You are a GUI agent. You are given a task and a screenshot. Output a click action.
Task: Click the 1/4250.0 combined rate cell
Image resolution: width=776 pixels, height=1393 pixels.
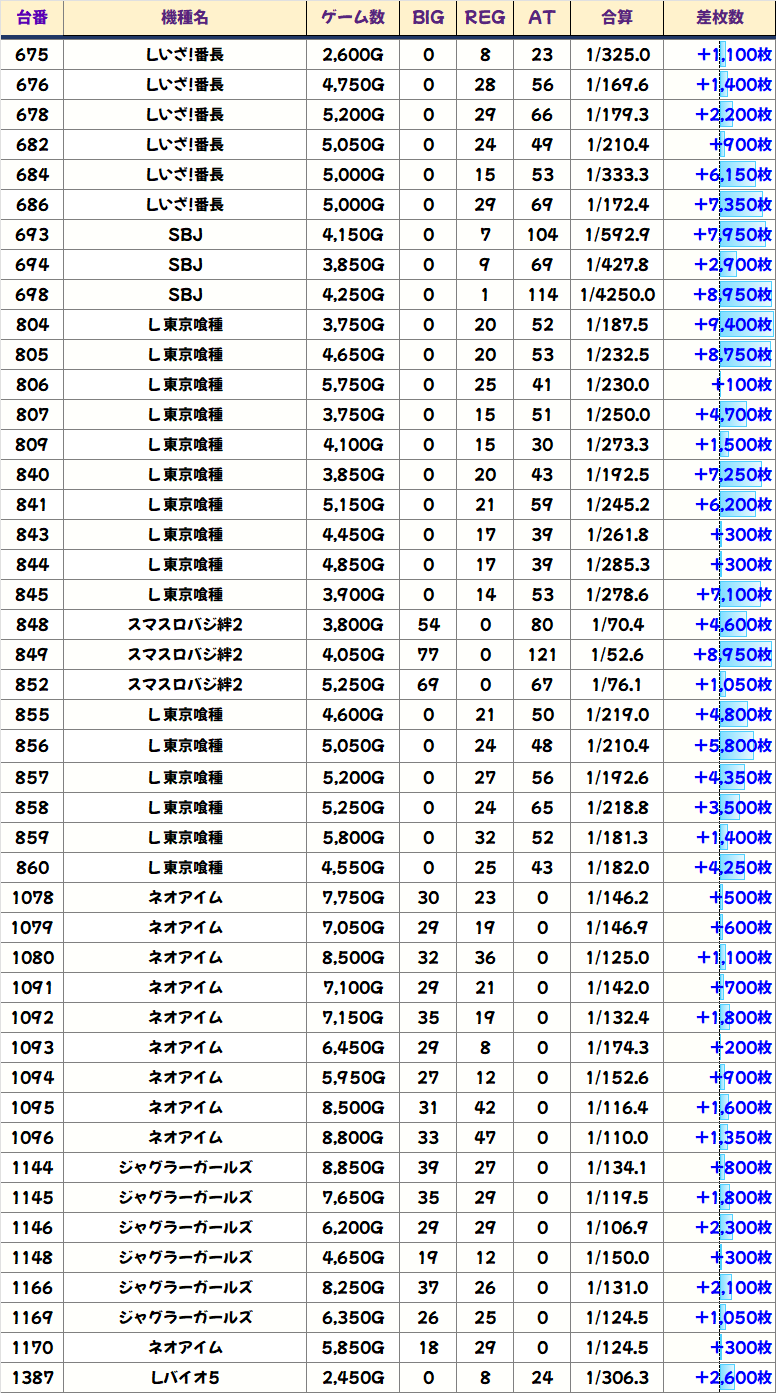[x=617, y=295]
